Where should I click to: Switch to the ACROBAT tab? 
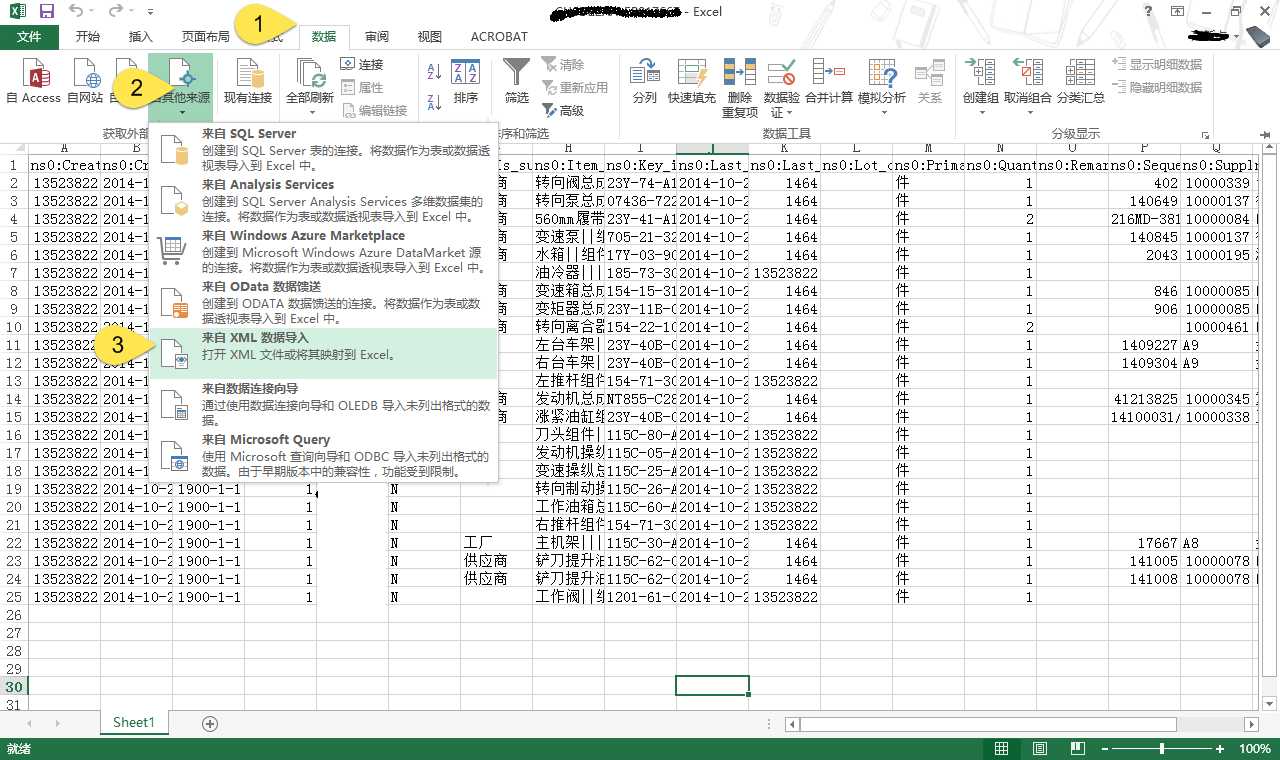point(498,37)
